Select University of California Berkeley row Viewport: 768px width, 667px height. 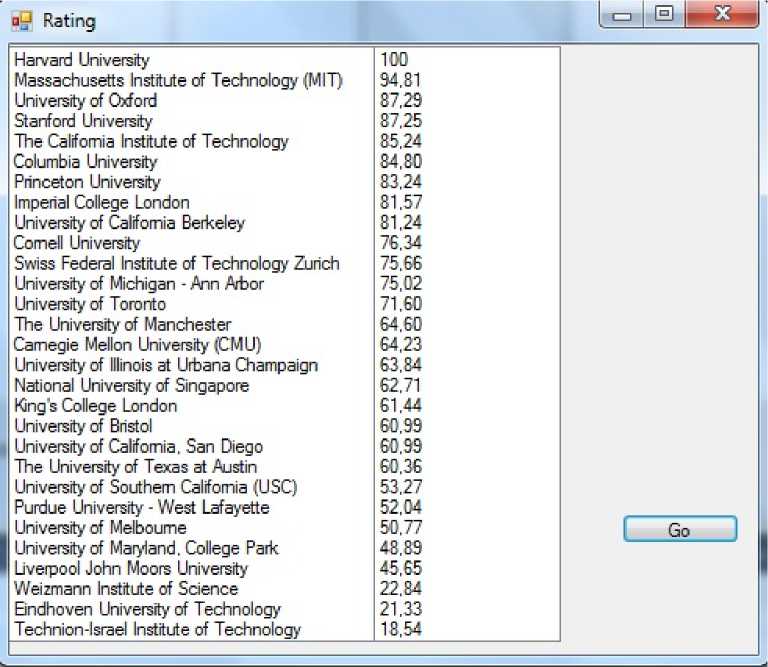[130, 222]
